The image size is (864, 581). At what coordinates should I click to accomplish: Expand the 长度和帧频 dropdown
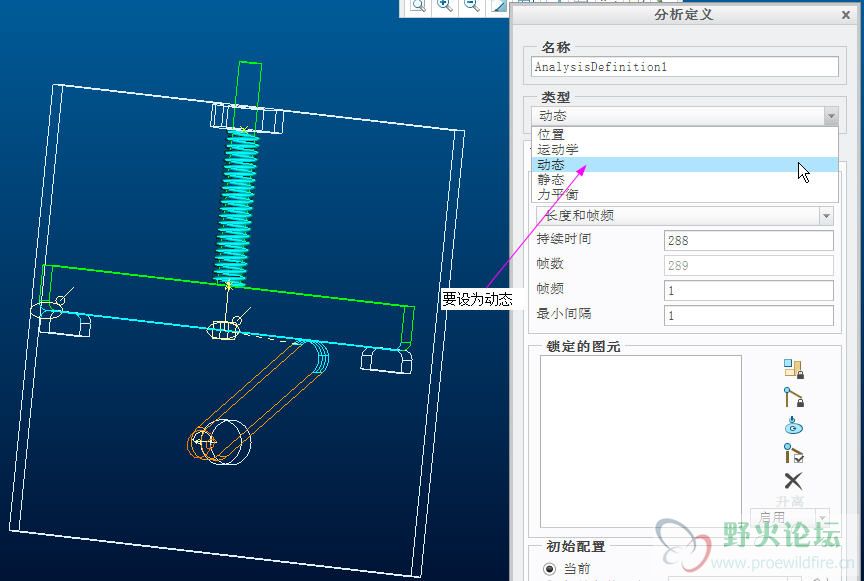pos(825,216)
